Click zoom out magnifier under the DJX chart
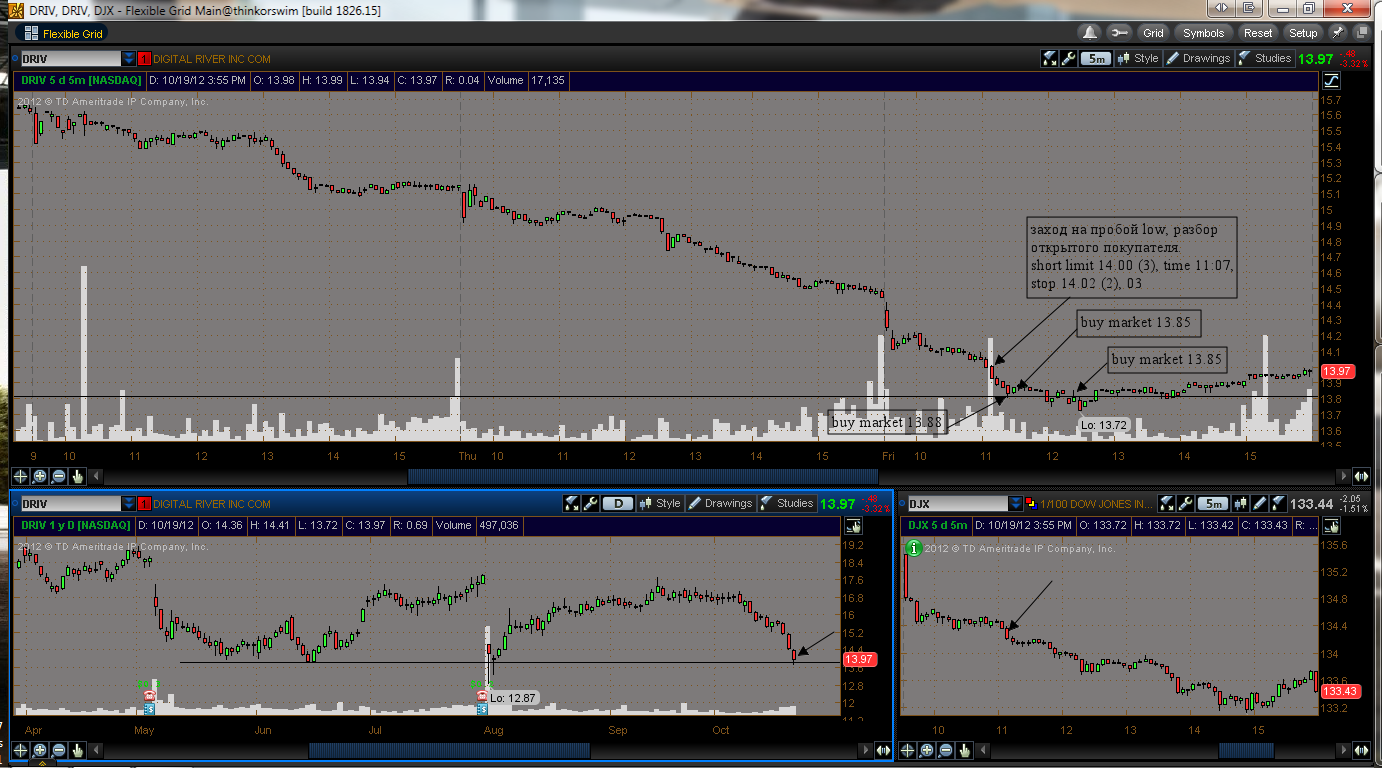The height and width of the screenshot is (768, 1382). 945,750
